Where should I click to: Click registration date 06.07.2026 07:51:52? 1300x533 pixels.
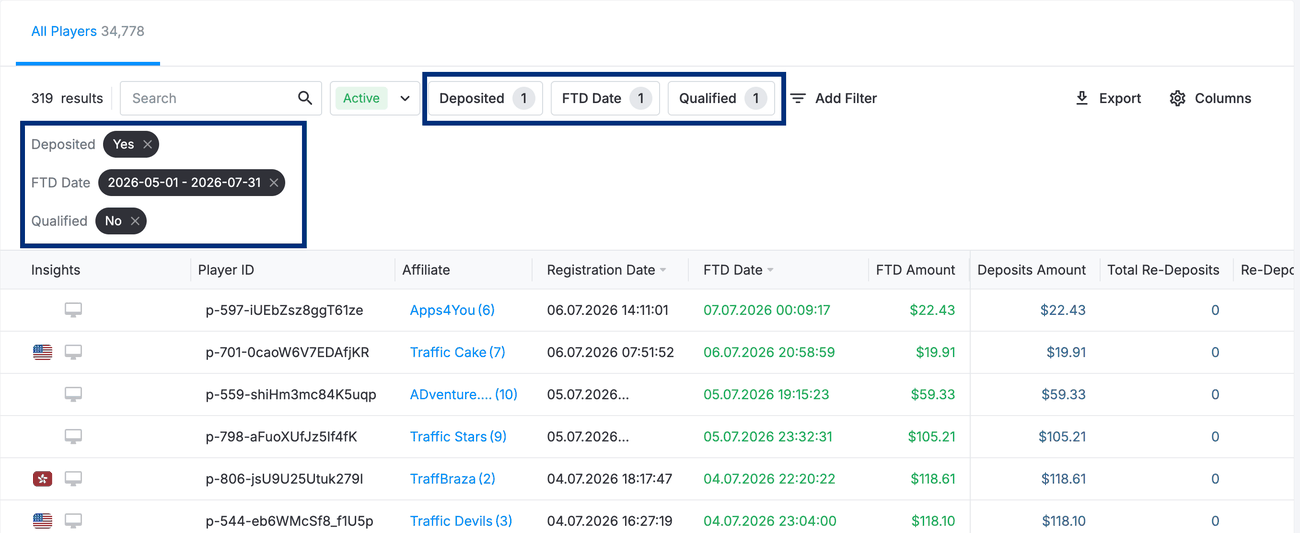click(611, 352)
